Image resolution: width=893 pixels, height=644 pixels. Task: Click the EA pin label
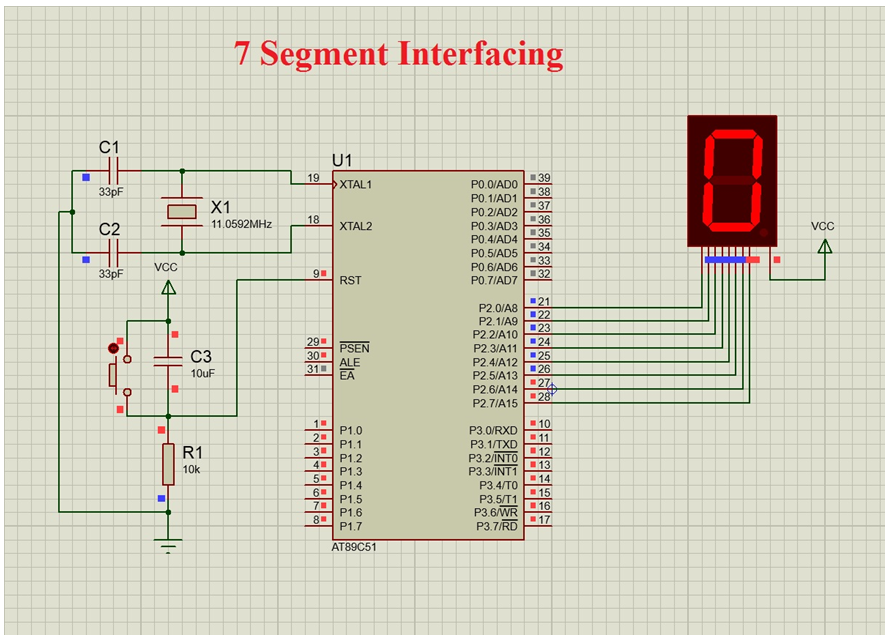click(x=347, y=376)
